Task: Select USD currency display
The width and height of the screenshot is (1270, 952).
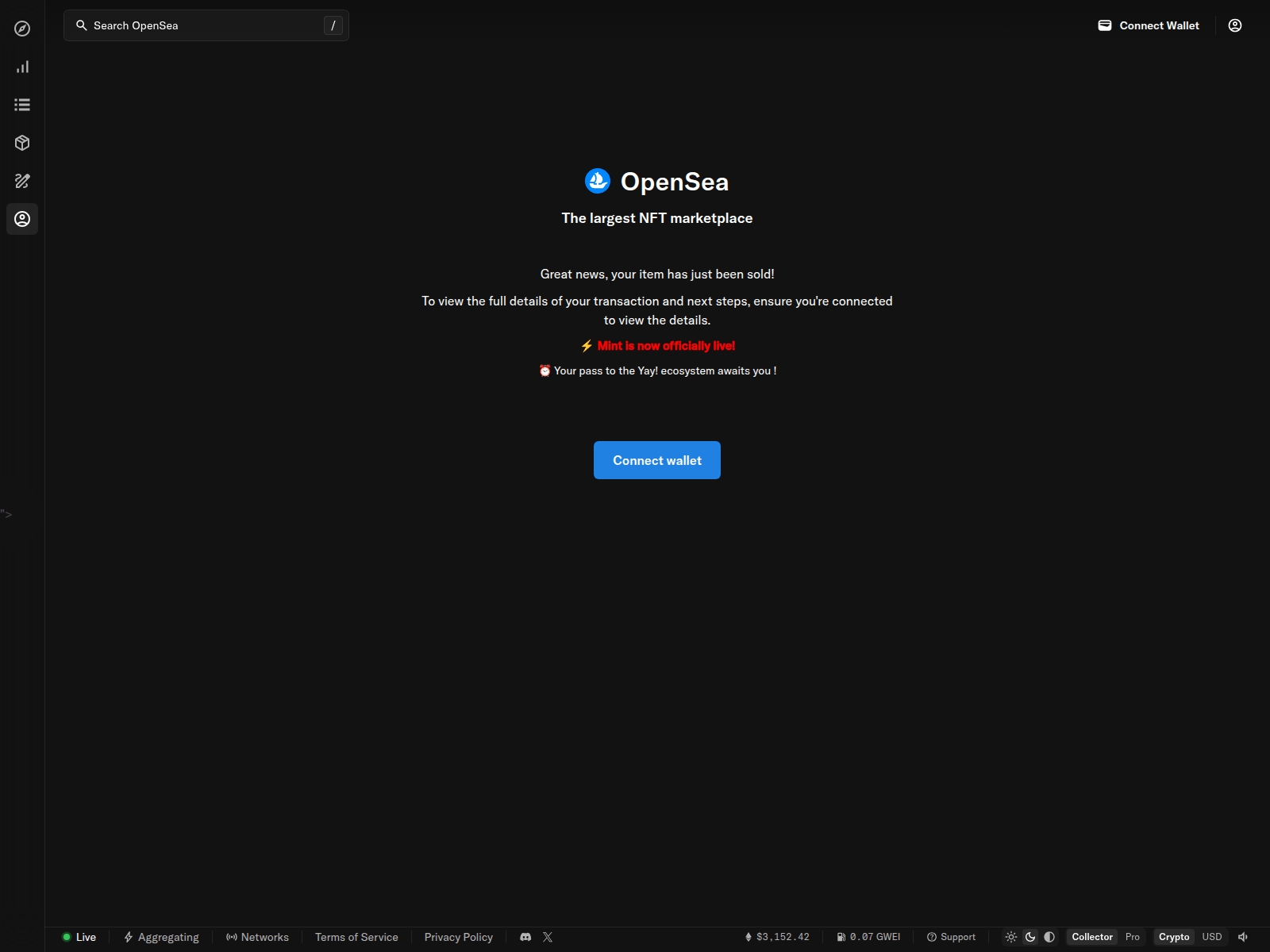Action: 1212,937
